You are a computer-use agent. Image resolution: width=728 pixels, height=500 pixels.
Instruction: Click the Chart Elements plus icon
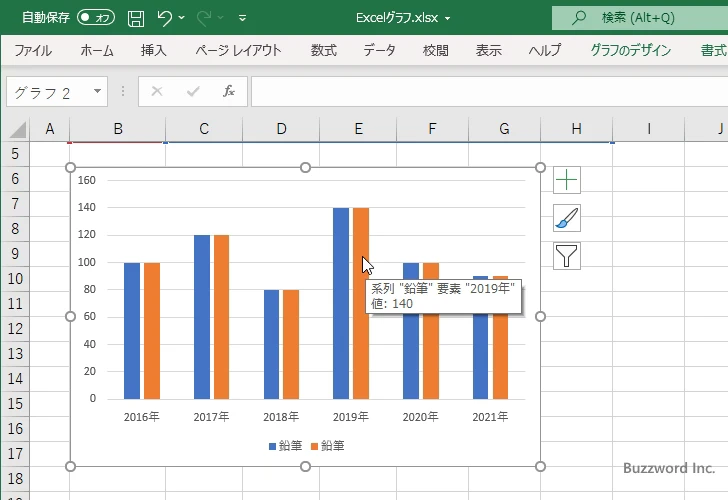[567, 180]
